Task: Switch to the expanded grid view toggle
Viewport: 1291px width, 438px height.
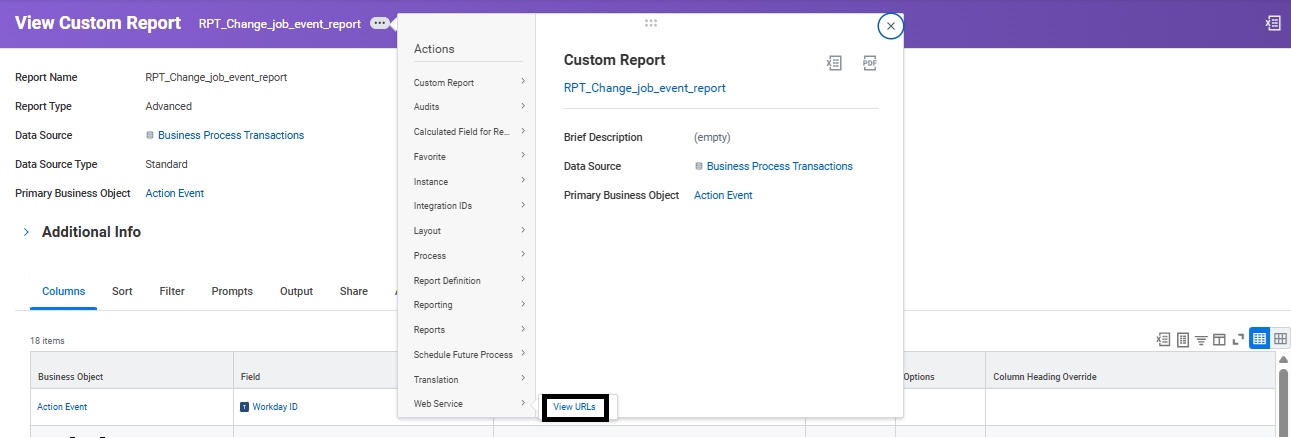Action: tap(1280, 339)
